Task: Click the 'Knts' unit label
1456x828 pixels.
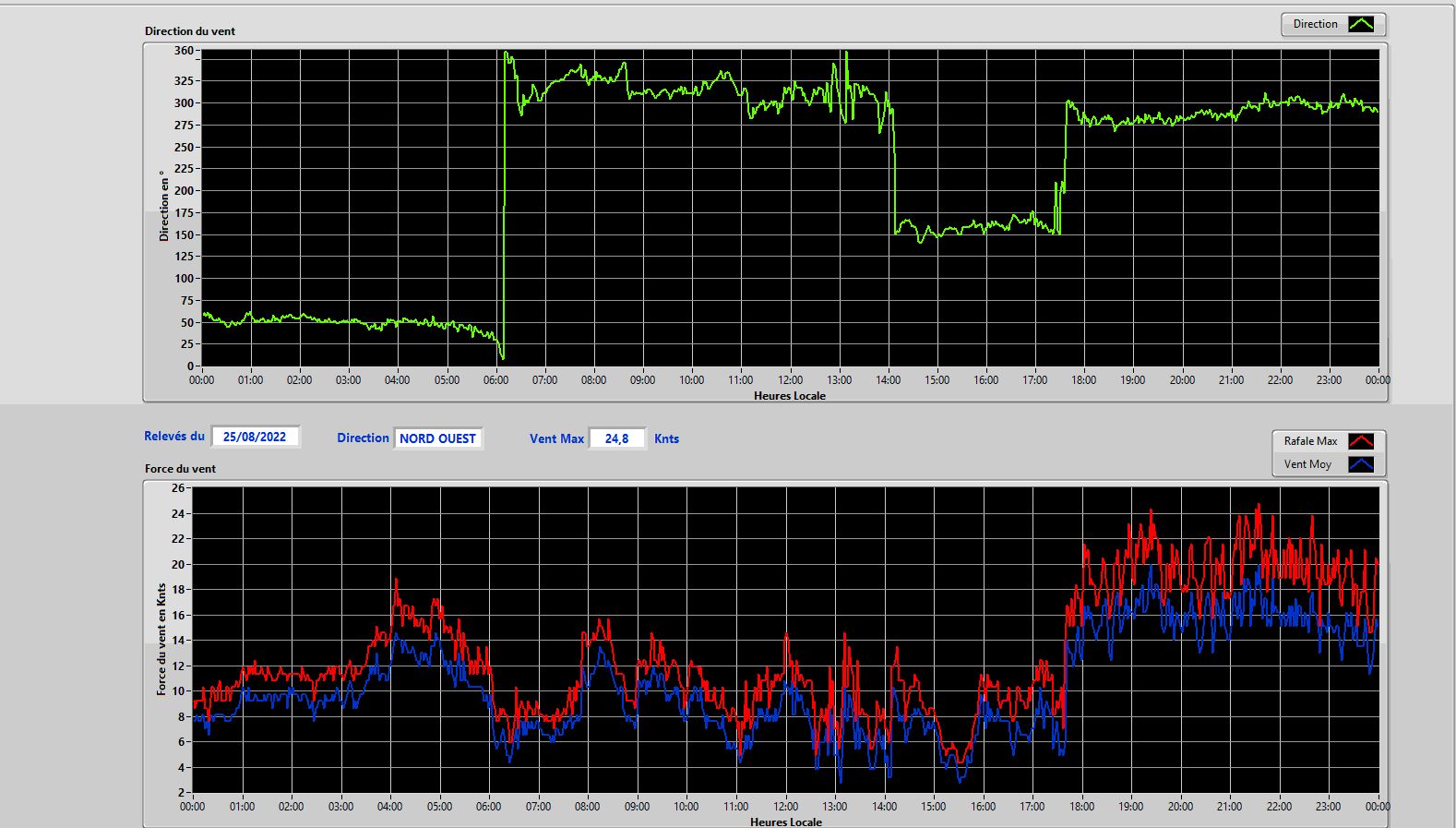Action: (x=666, y=438)
